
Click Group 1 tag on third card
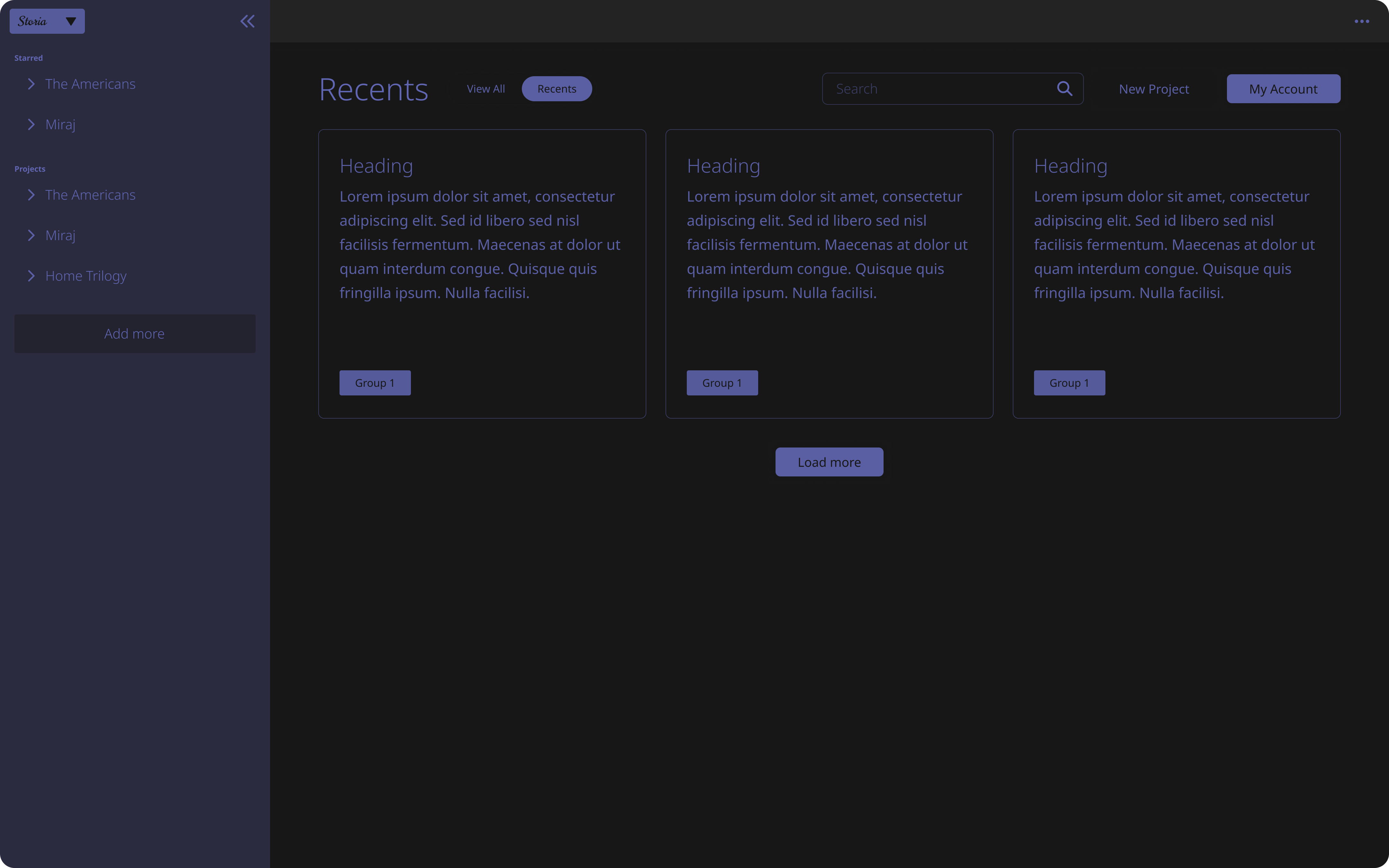(1069, 383)
